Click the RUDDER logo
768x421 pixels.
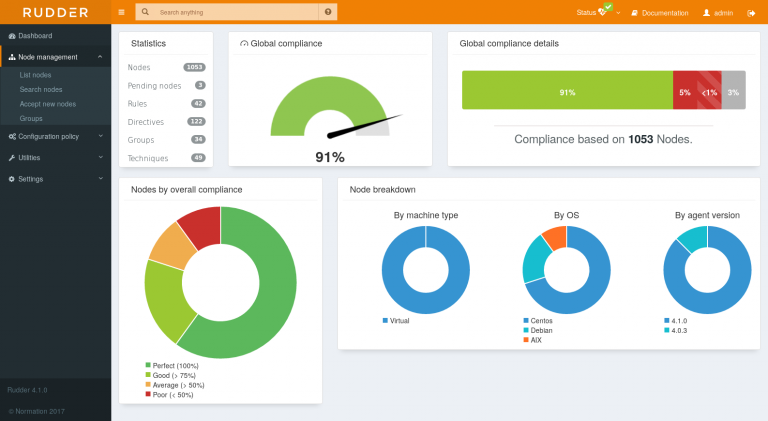pos(55,12)
